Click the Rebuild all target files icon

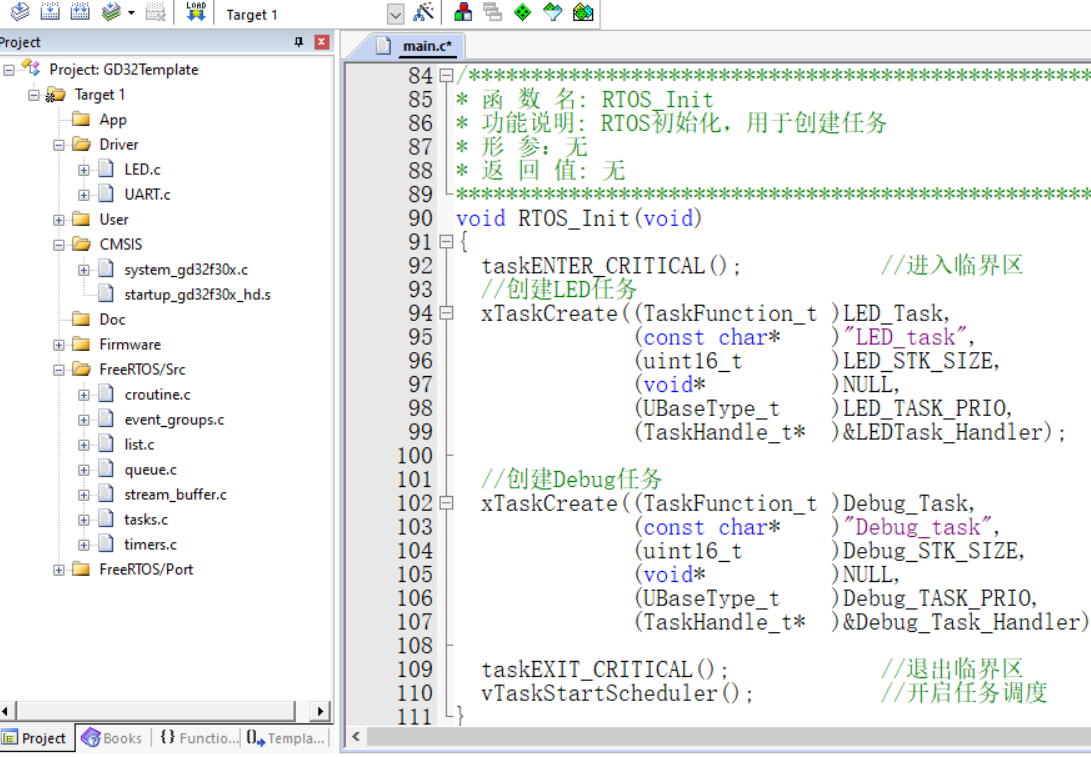click(x=80, y=12)
